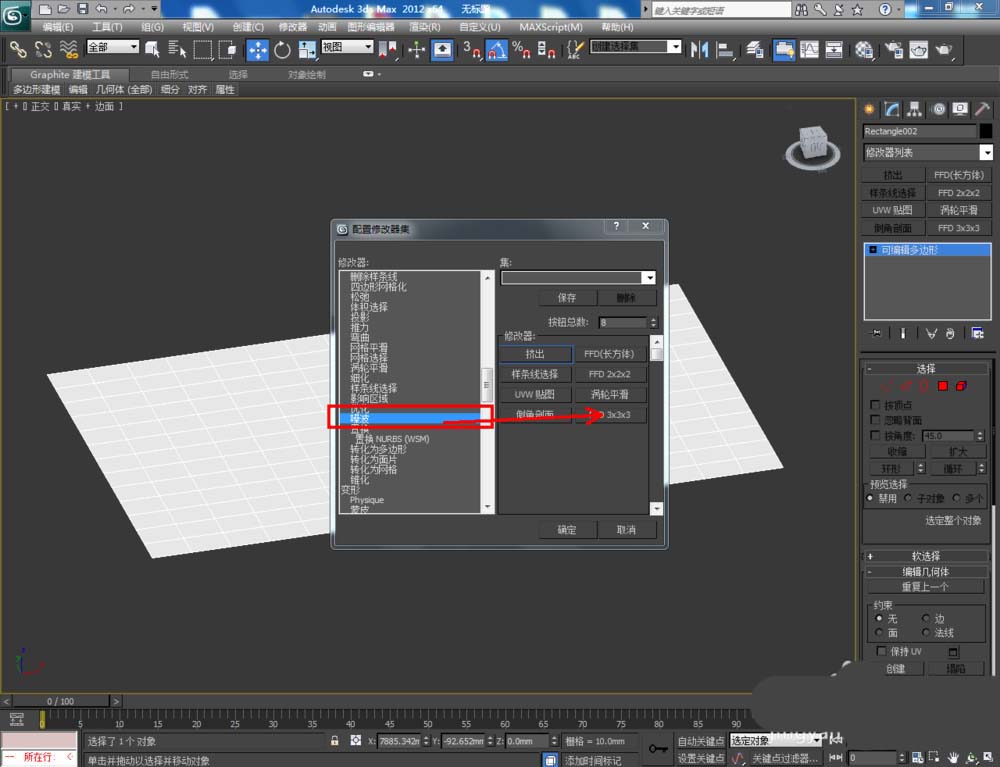
Task: Open the MAXScript(M) menu
Action: pos(550,27)
